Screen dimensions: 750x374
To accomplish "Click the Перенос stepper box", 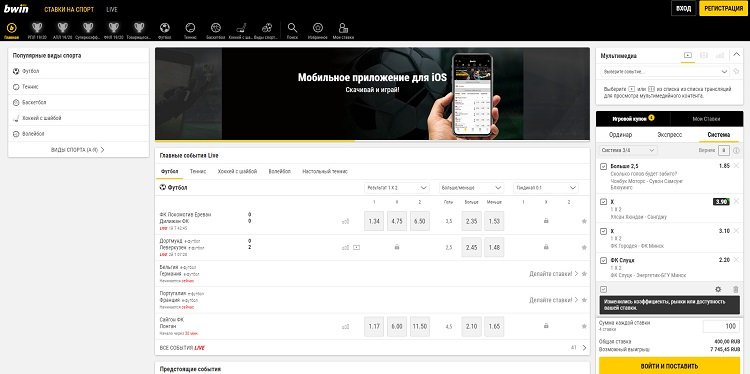I will [724, 150].
